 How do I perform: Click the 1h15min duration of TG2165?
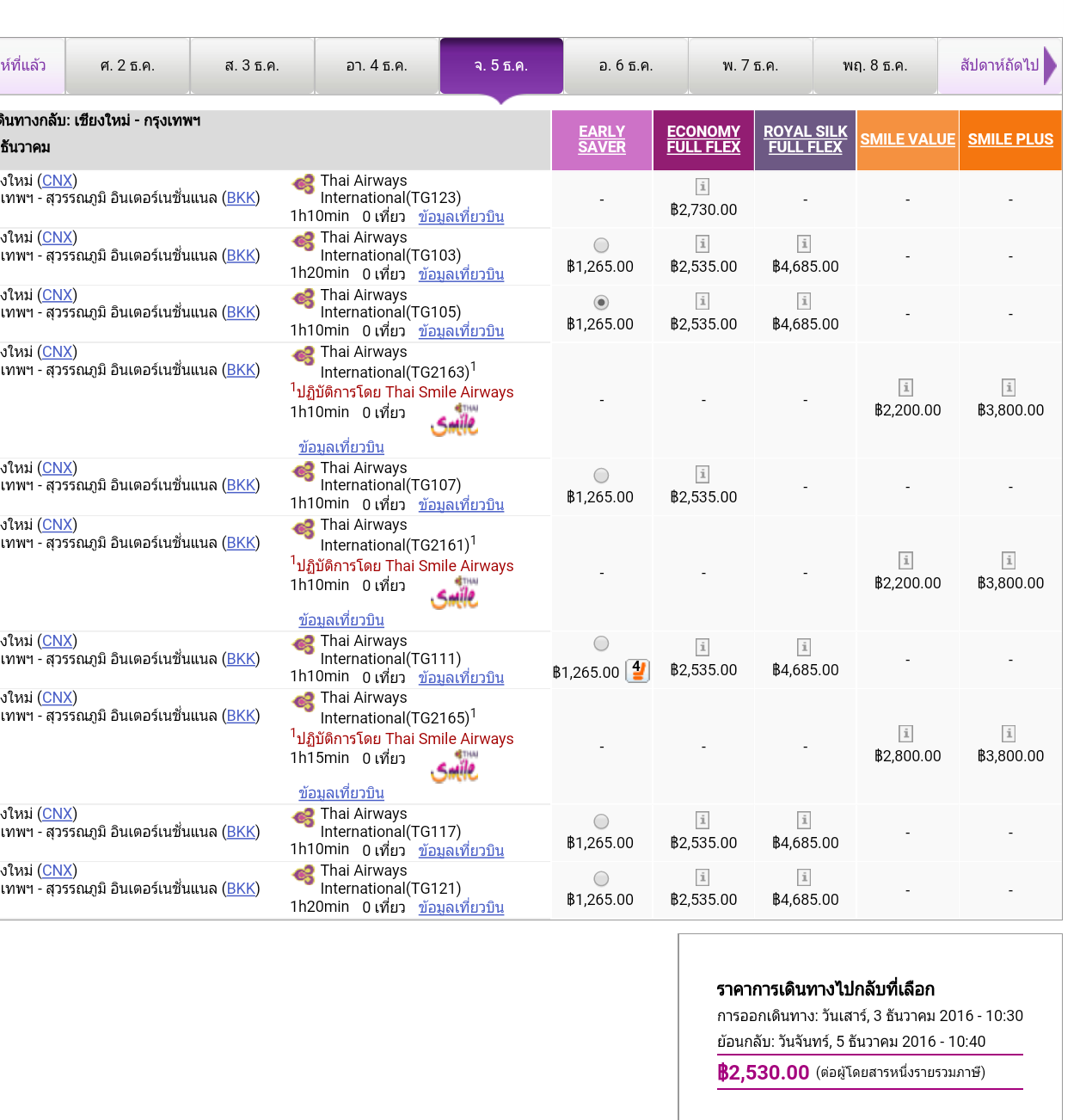coord(320,758)
